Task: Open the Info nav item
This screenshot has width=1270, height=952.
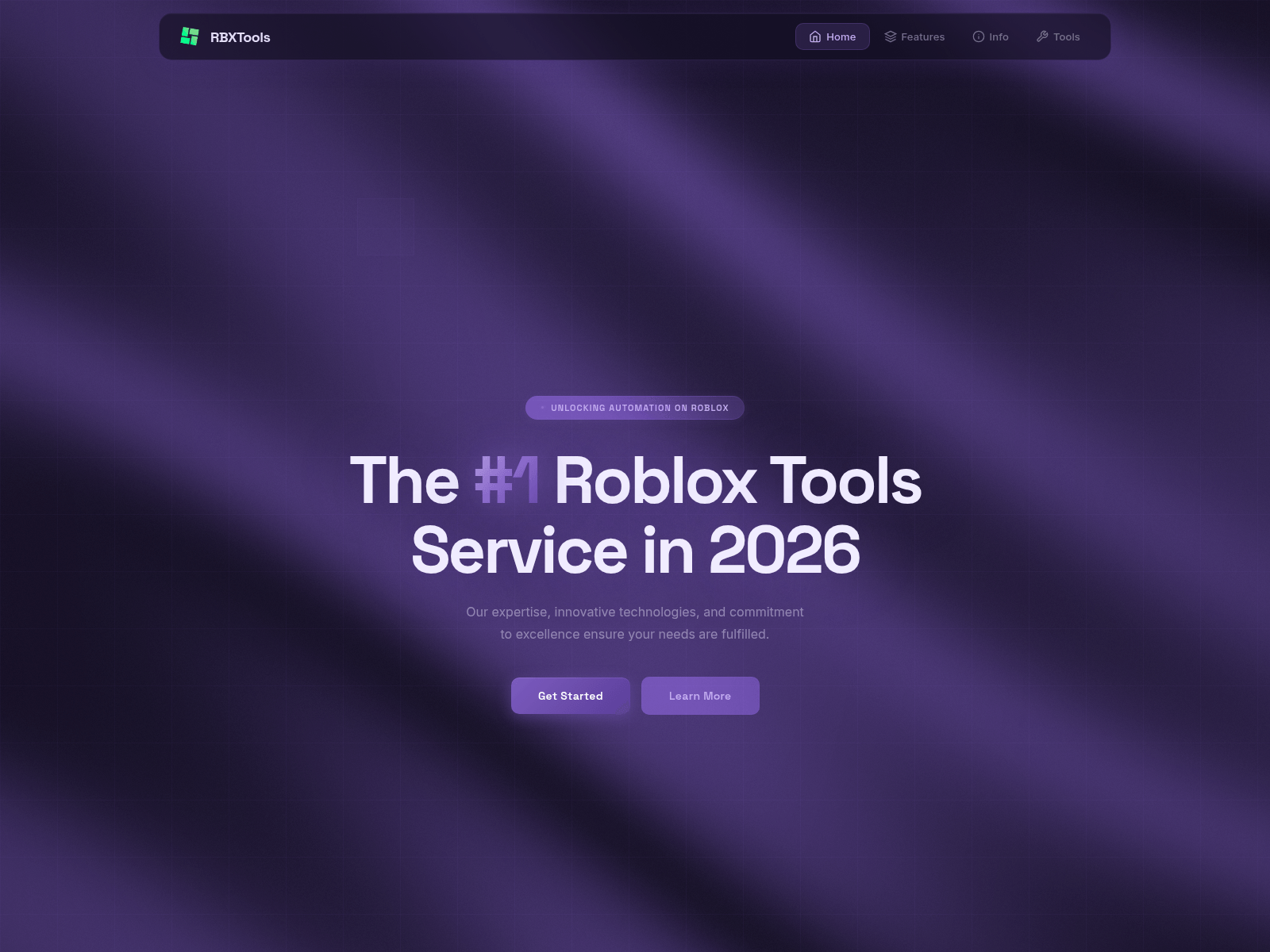Action: [991, 36]
